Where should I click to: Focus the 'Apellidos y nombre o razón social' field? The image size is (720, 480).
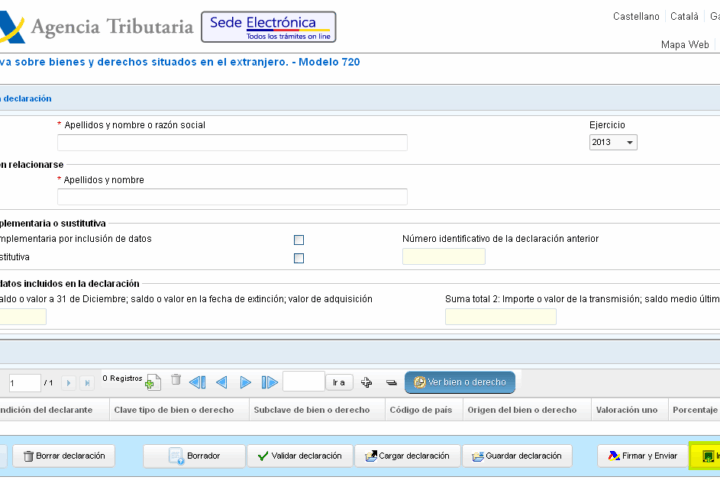point(232,143)
